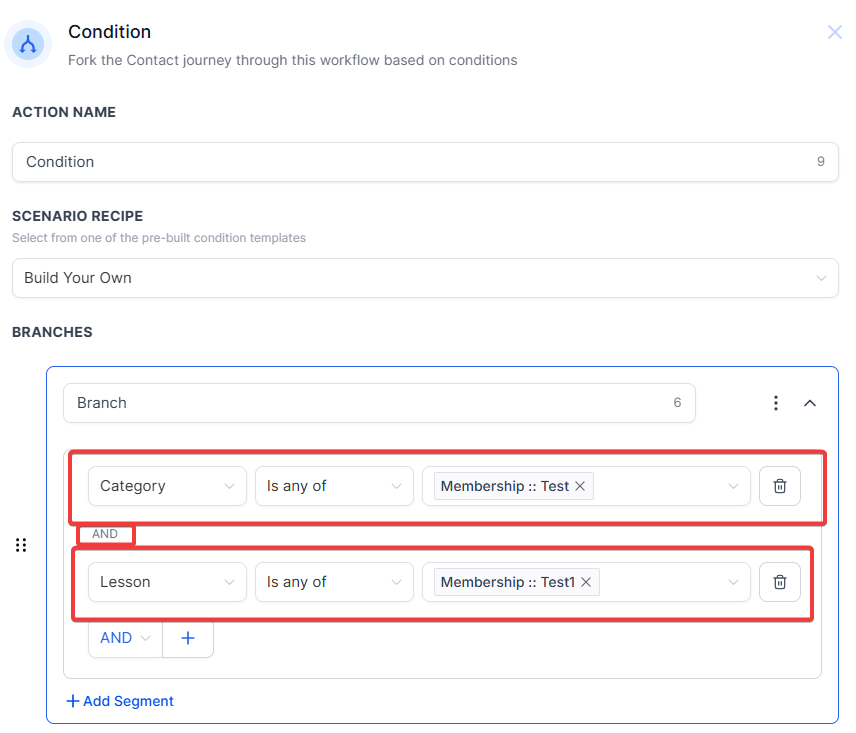Open the Branch three-dot options menu
Screen dimensions: 856x733
pyautogui.click(x=776, y=403)
